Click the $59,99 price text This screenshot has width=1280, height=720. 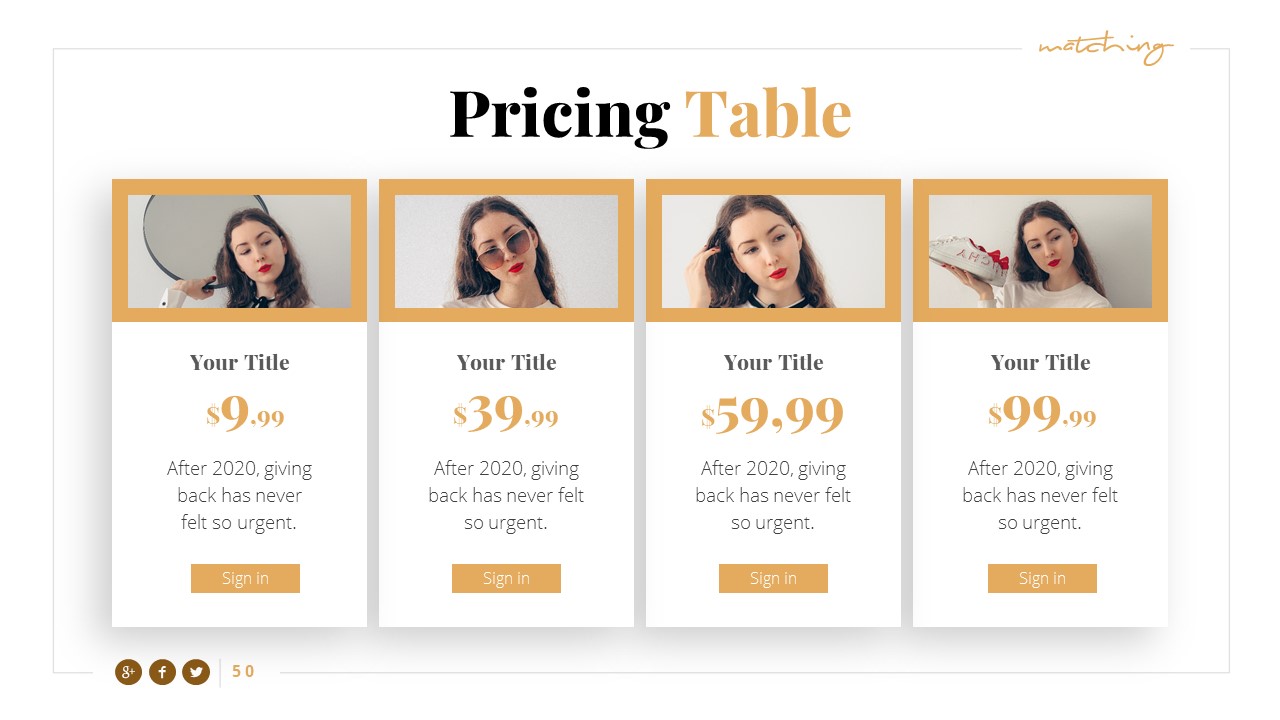773,414
